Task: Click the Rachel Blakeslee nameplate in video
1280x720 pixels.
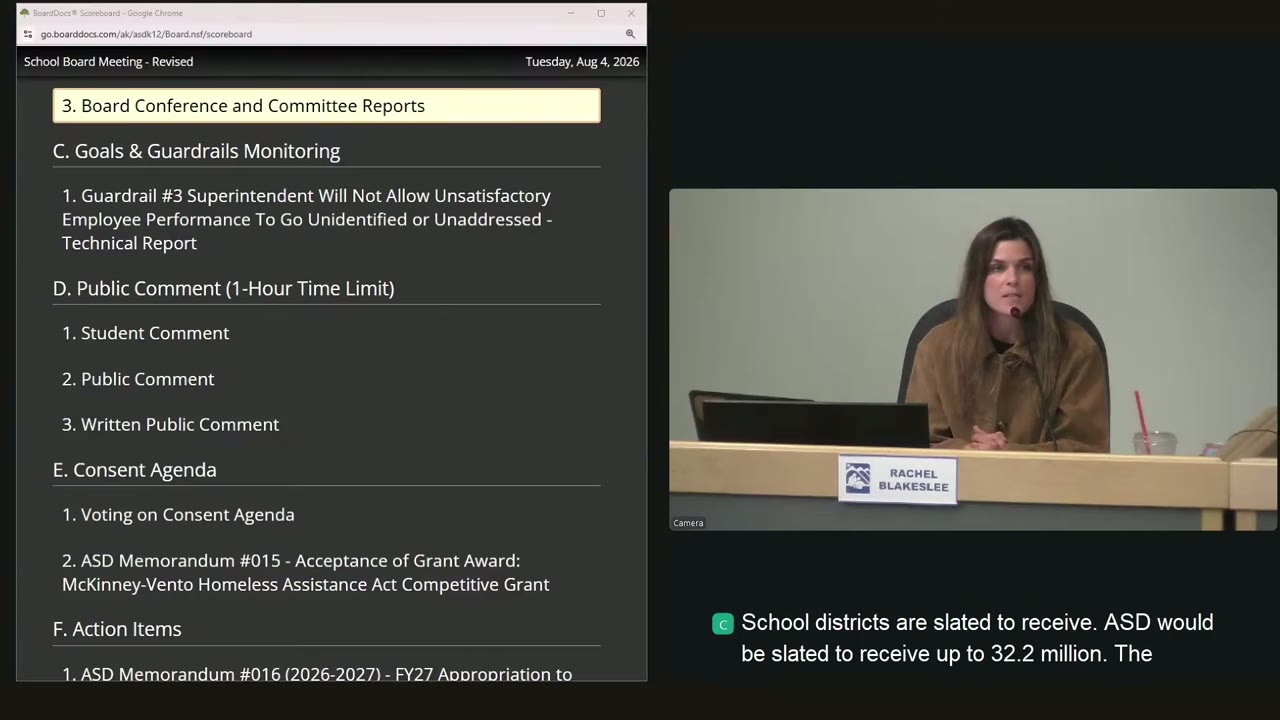Action: [x=897, y=480]
